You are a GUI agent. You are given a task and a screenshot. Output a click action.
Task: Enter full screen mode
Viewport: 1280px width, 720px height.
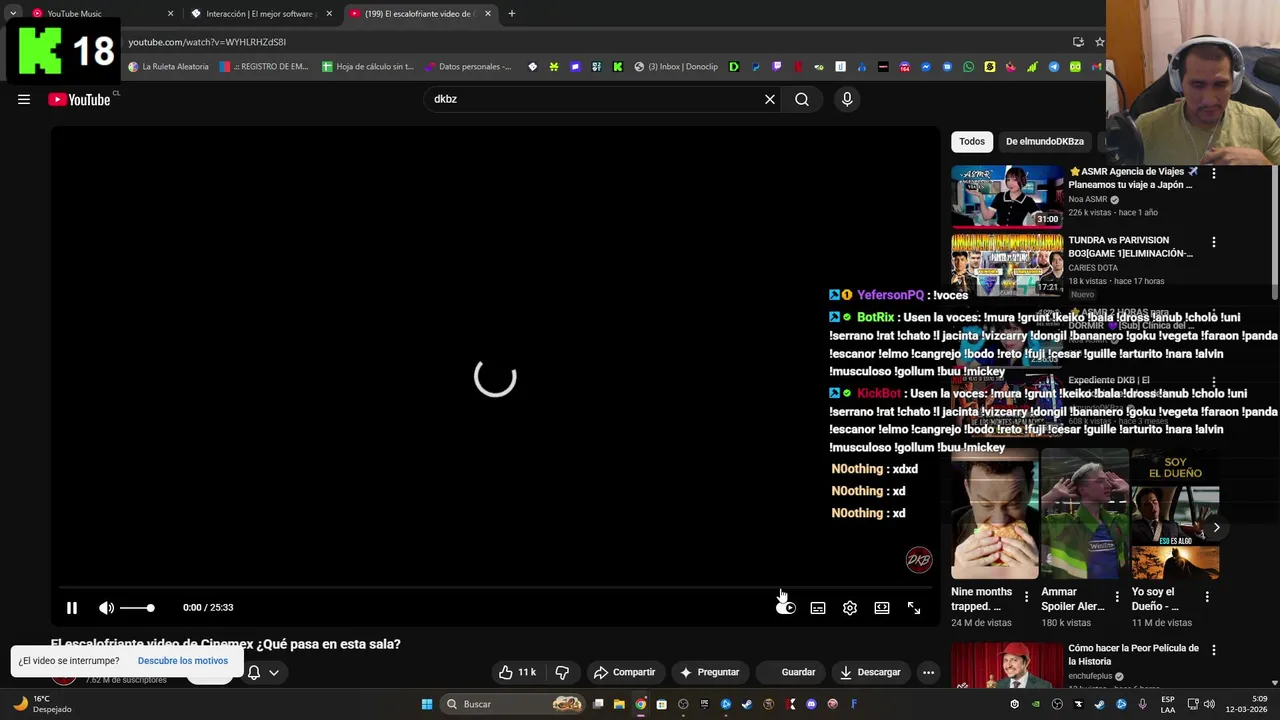tap(914, 607)
